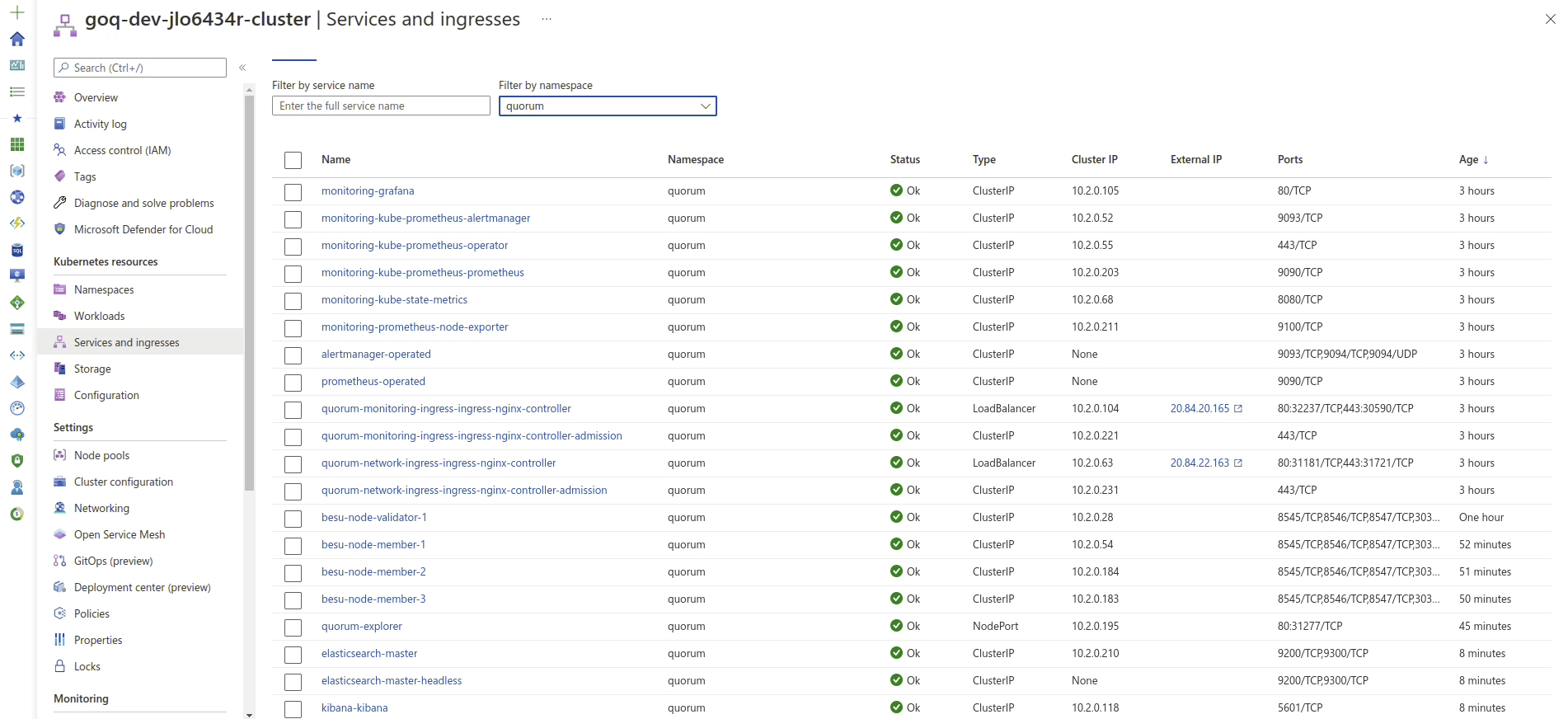Click the Workloads icon
Screen dimensions: 1568x719
(59, 316)
